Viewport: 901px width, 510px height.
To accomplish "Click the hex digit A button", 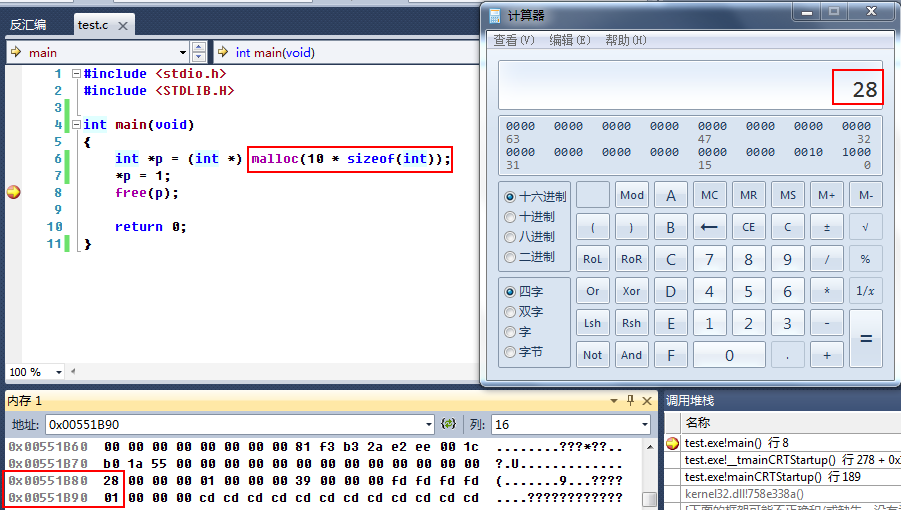I will click(671, 195).
